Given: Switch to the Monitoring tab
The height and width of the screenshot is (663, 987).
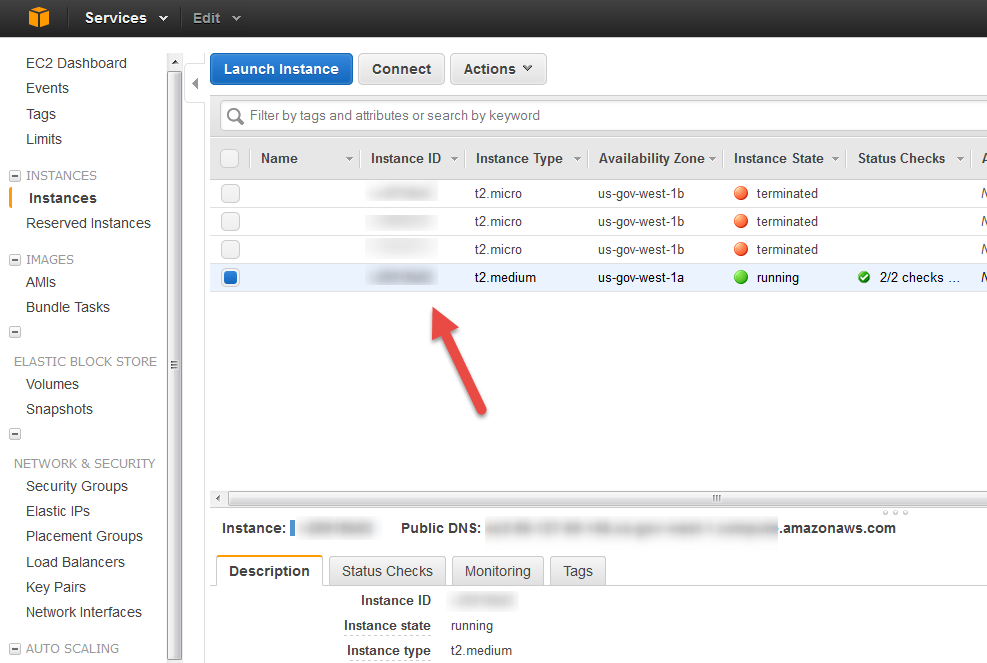Looking at the screenshot, I should pos(497,571).
